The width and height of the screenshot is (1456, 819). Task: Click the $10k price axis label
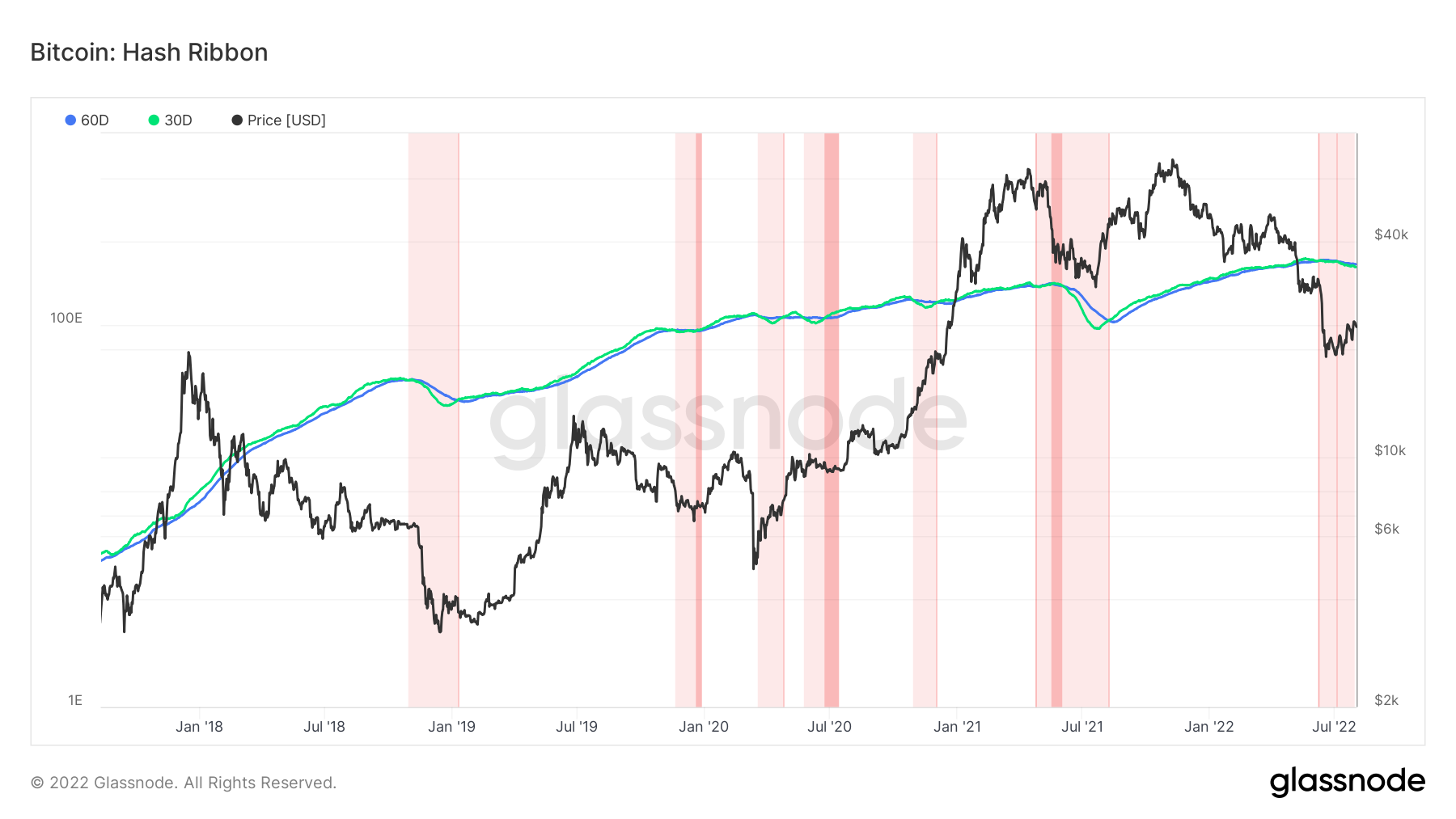click(1390, 450)
